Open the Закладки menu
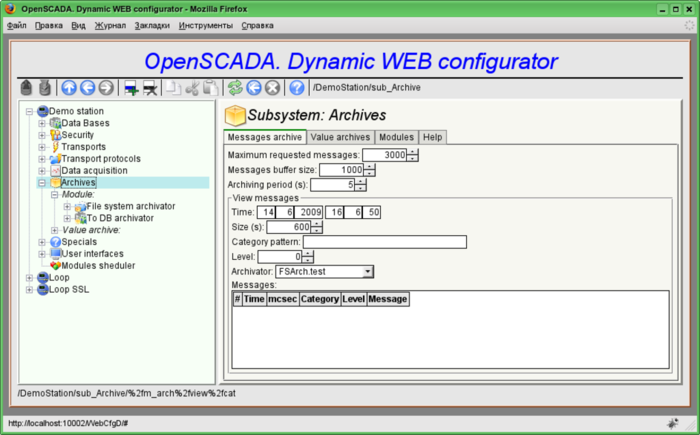Image resolution: width=700 pixels, height=435 pixels. coord(152,25)
